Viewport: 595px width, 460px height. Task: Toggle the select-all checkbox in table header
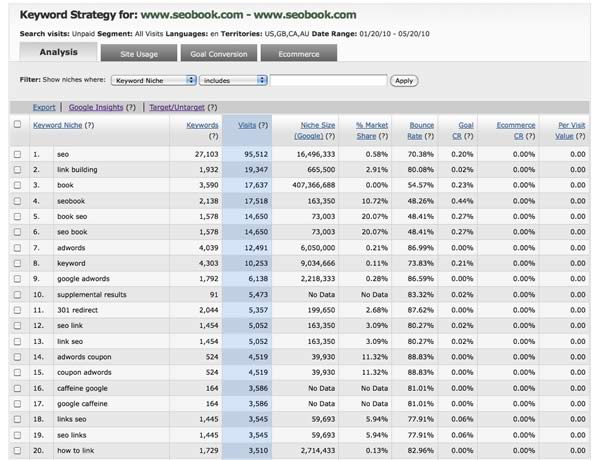pyautogui.click(x=17, y=124)
